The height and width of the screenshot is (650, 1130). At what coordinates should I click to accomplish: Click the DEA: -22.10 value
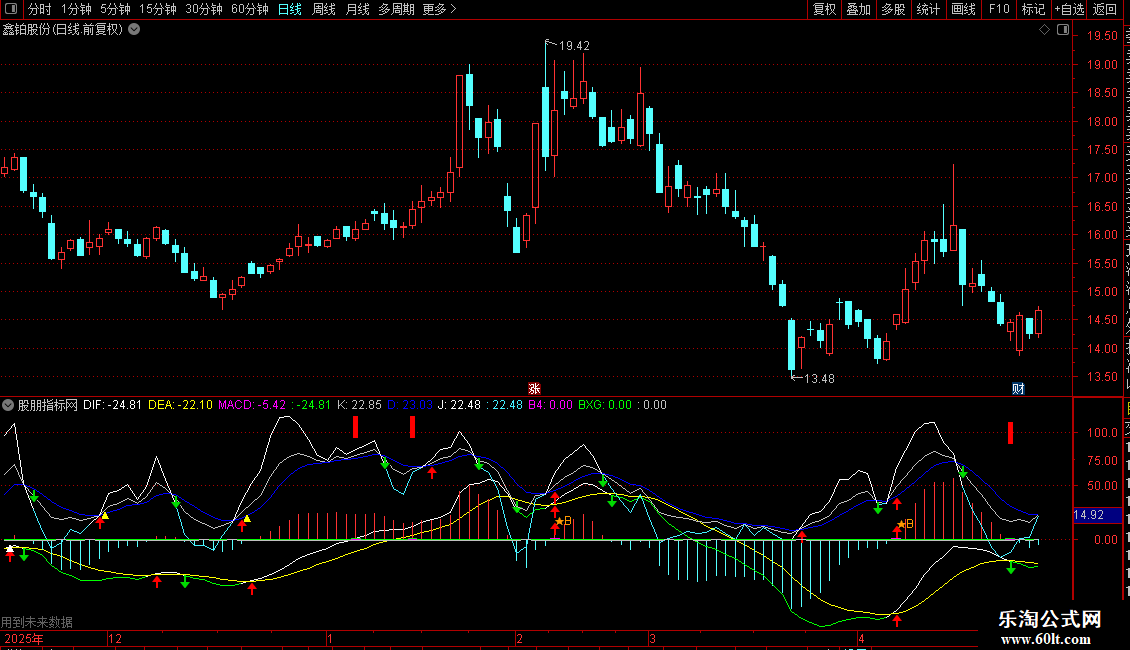click(x=180, y=405)
